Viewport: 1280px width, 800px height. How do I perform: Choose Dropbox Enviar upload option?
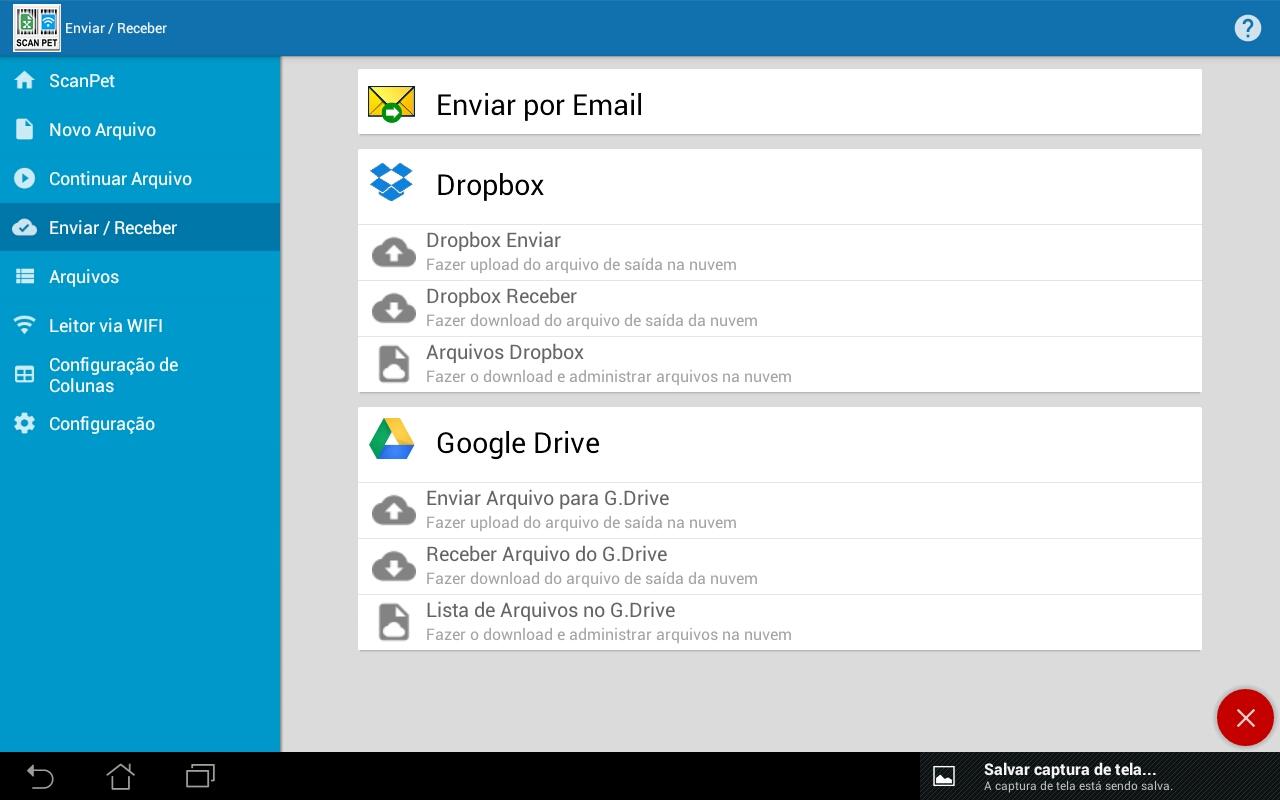779,252
